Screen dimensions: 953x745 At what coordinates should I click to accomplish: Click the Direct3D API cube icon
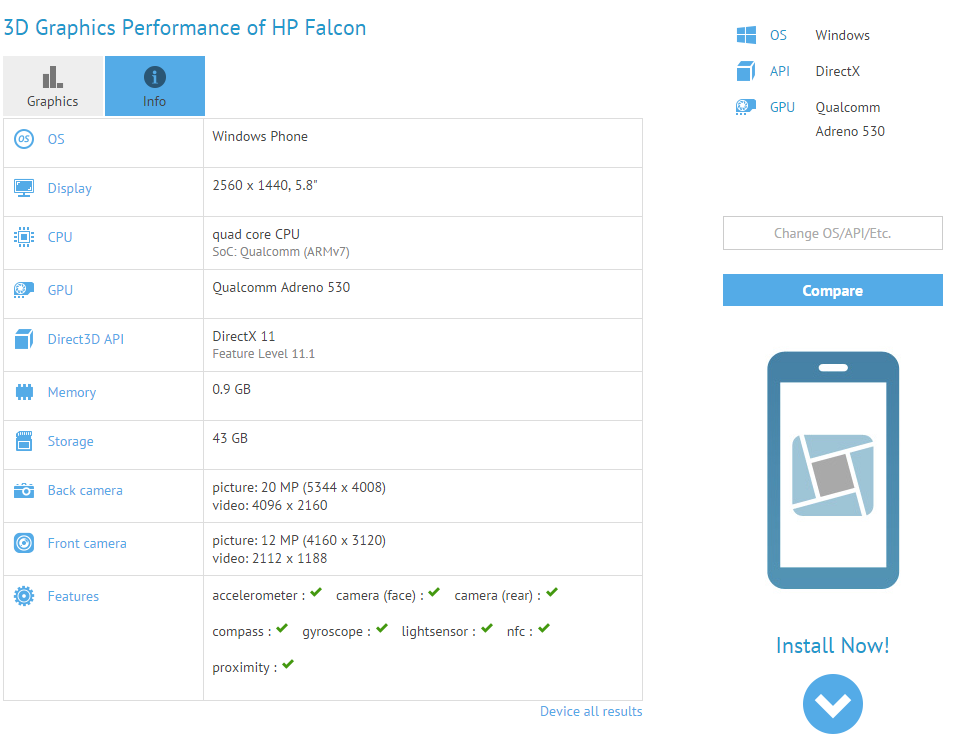click(x=24, y=339)
